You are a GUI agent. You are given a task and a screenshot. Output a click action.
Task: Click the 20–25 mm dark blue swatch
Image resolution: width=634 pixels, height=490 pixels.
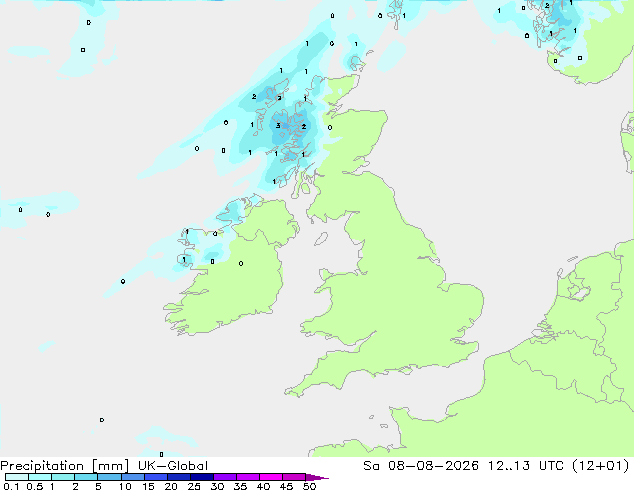pos(178,477)
